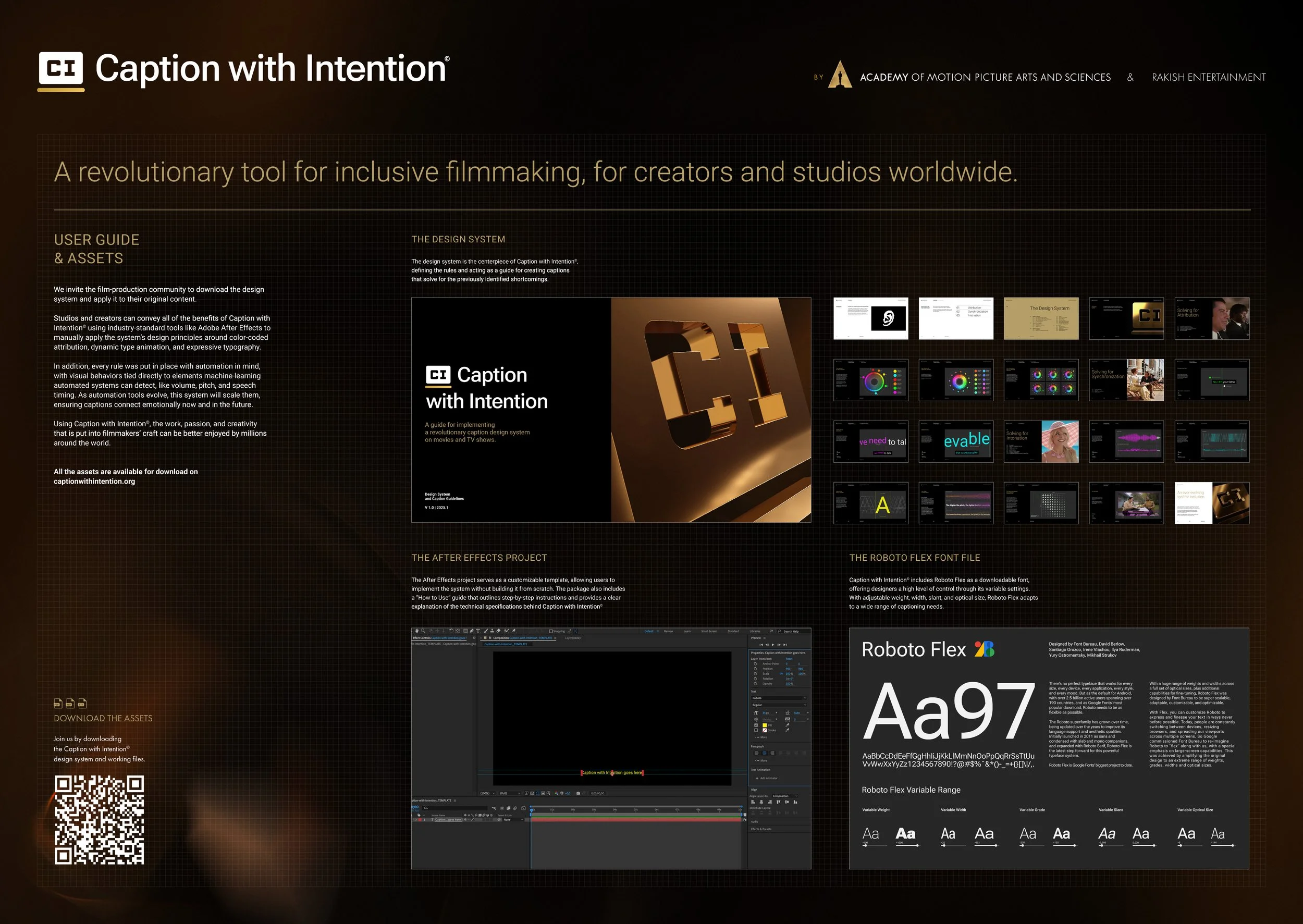Open the evable design guide thumbnail

click(x=956, y=441)
